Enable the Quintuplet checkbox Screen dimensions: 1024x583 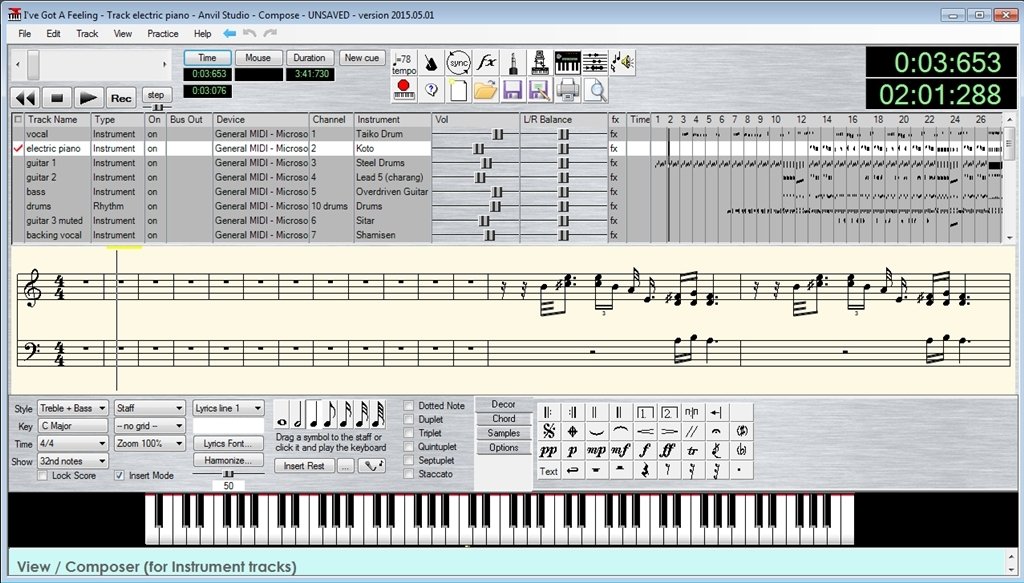pos(409,447)
